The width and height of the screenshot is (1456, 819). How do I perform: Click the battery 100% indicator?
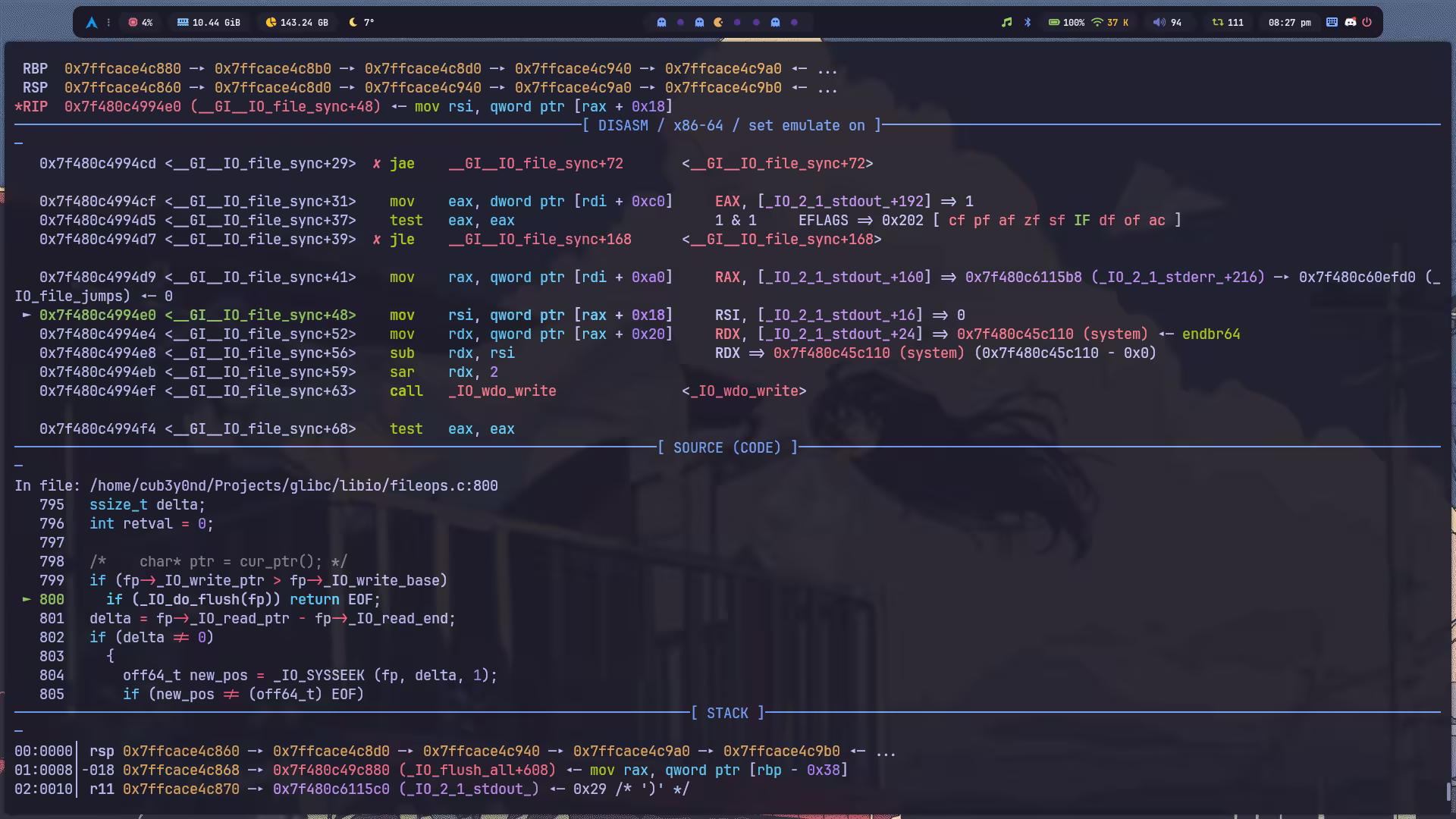click(1065, 23)
